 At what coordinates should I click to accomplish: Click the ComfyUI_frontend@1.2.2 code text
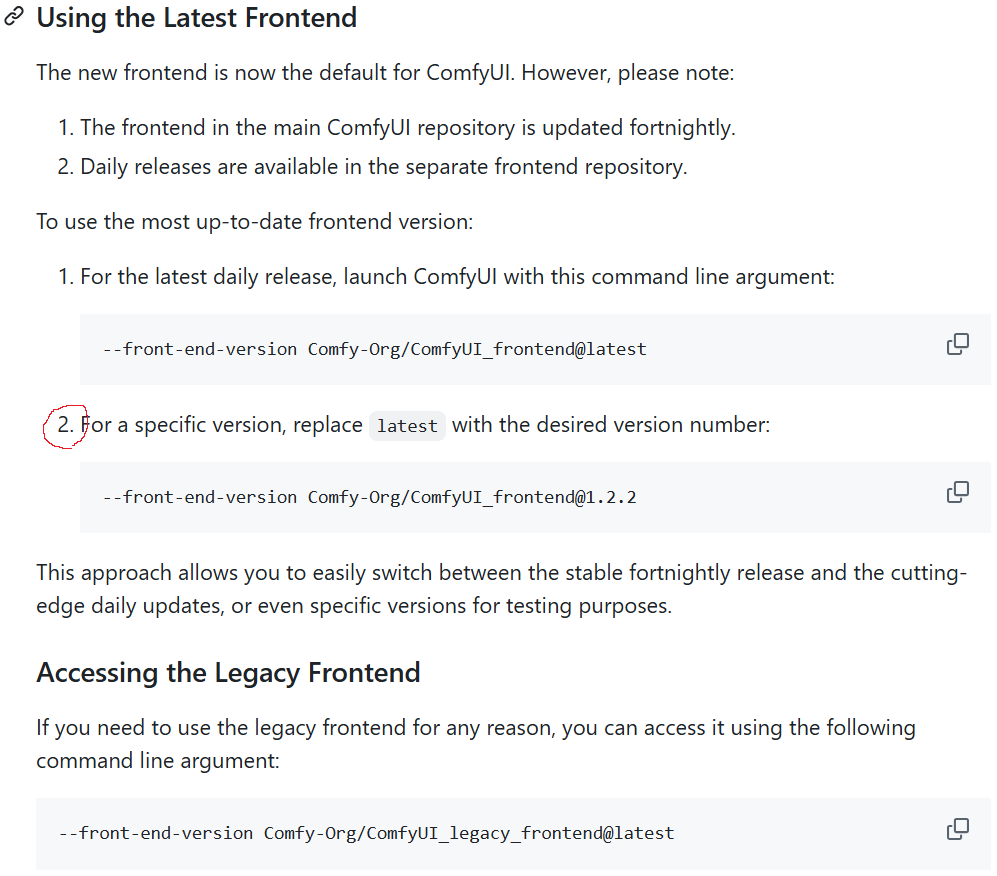tap(369, 497)
